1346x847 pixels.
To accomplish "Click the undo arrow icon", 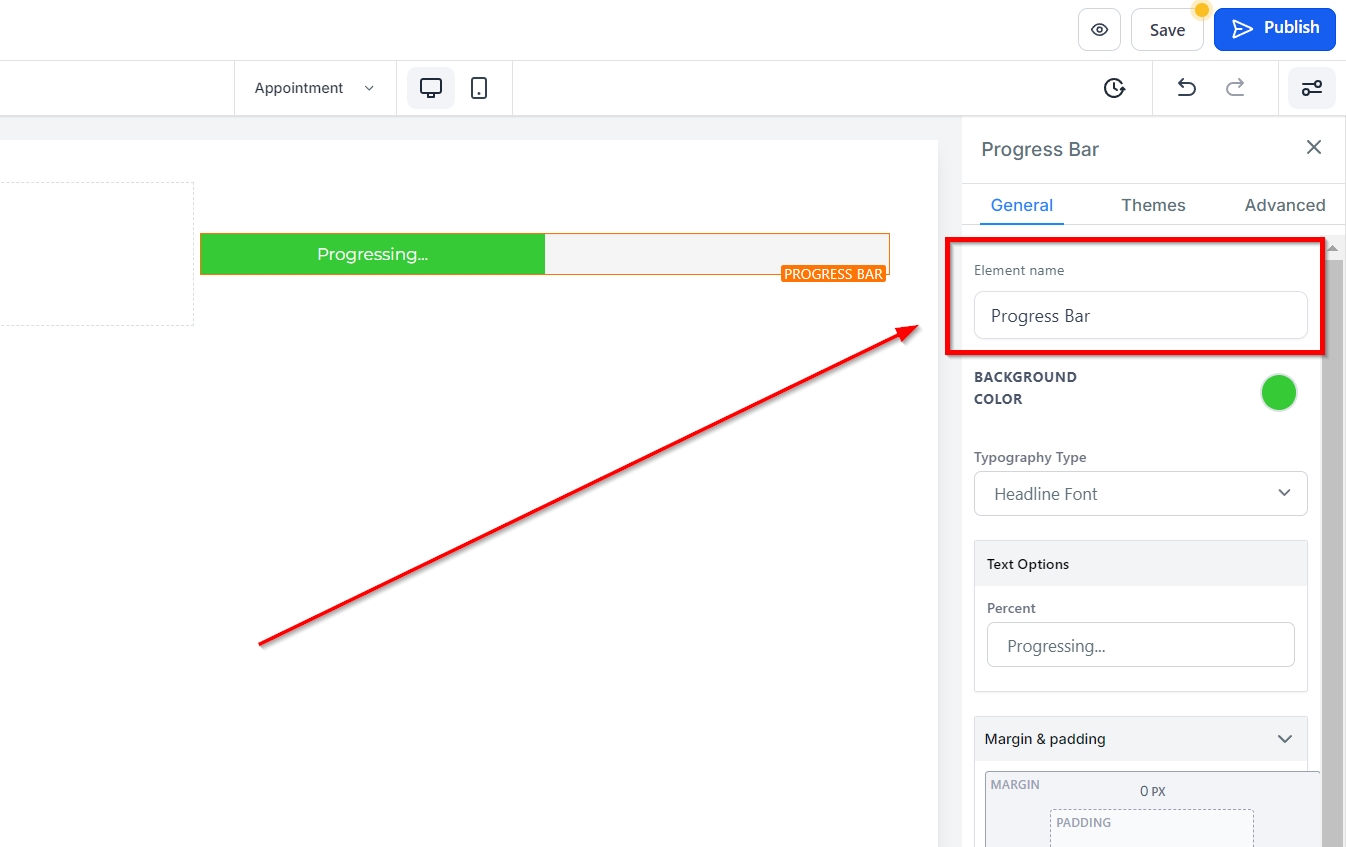I will click(x=1186, y=88).
